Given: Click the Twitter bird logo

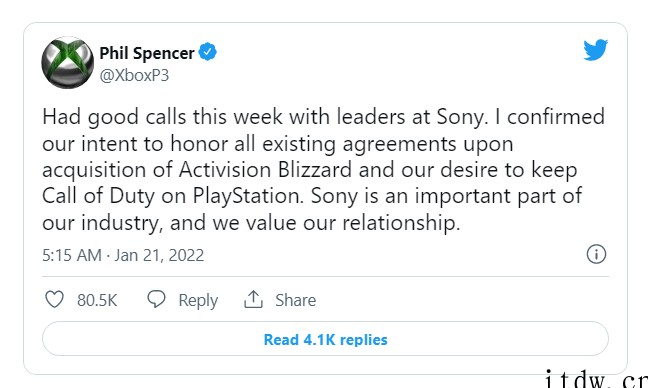Looking at the screenshot, I should coord(596,50).
